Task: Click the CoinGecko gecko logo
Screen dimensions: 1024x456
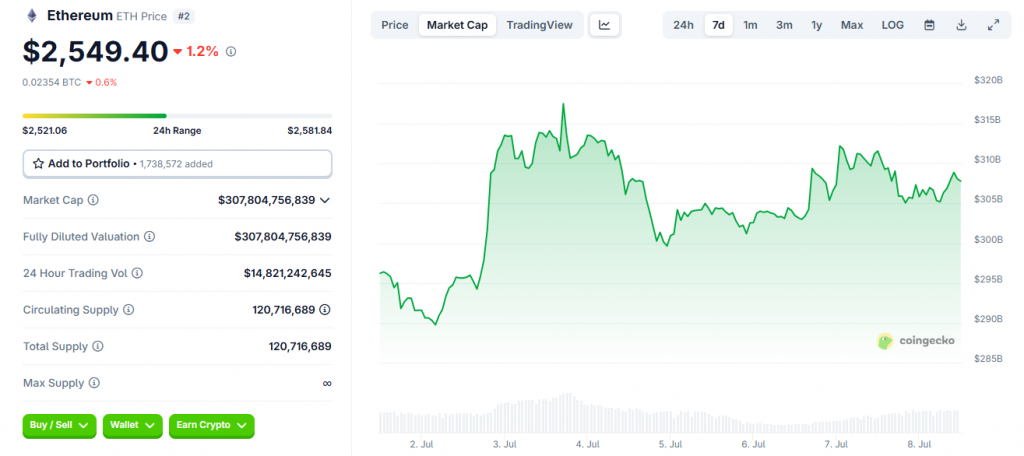Action: click(886, 340)
